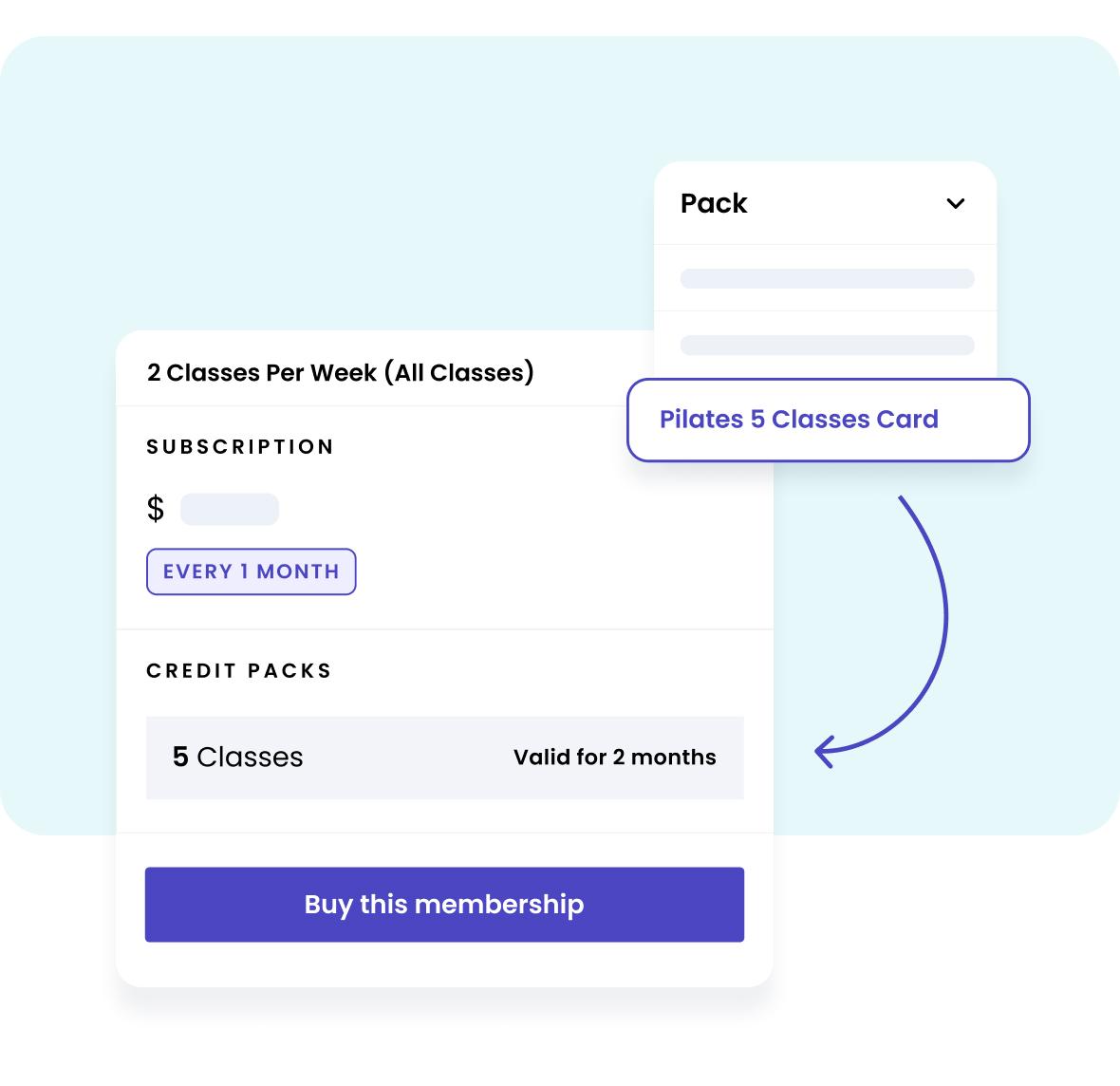This screenshot has height=1086, width=1120.
Task: Click the price placeholder field
Action: 230,509
